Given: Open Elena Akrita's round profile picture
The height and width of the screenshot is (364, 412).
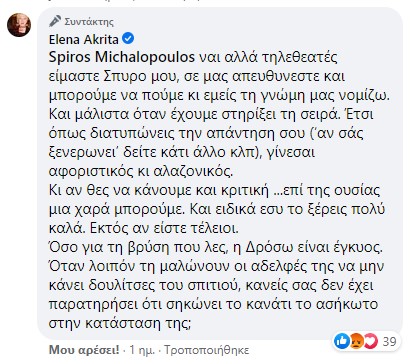Looking at the screenshot, I should pyautogui.click(x=19, y=25).
